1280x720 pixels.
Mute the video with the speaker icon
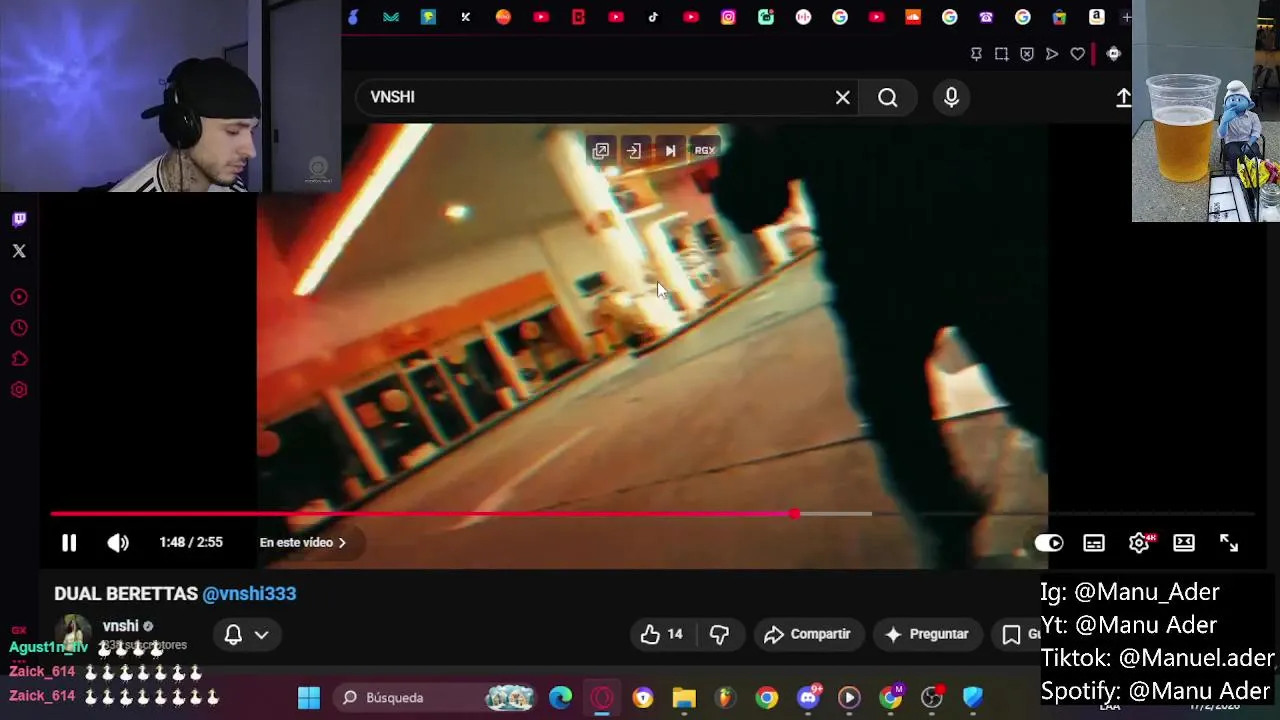(x=118, y=543)
